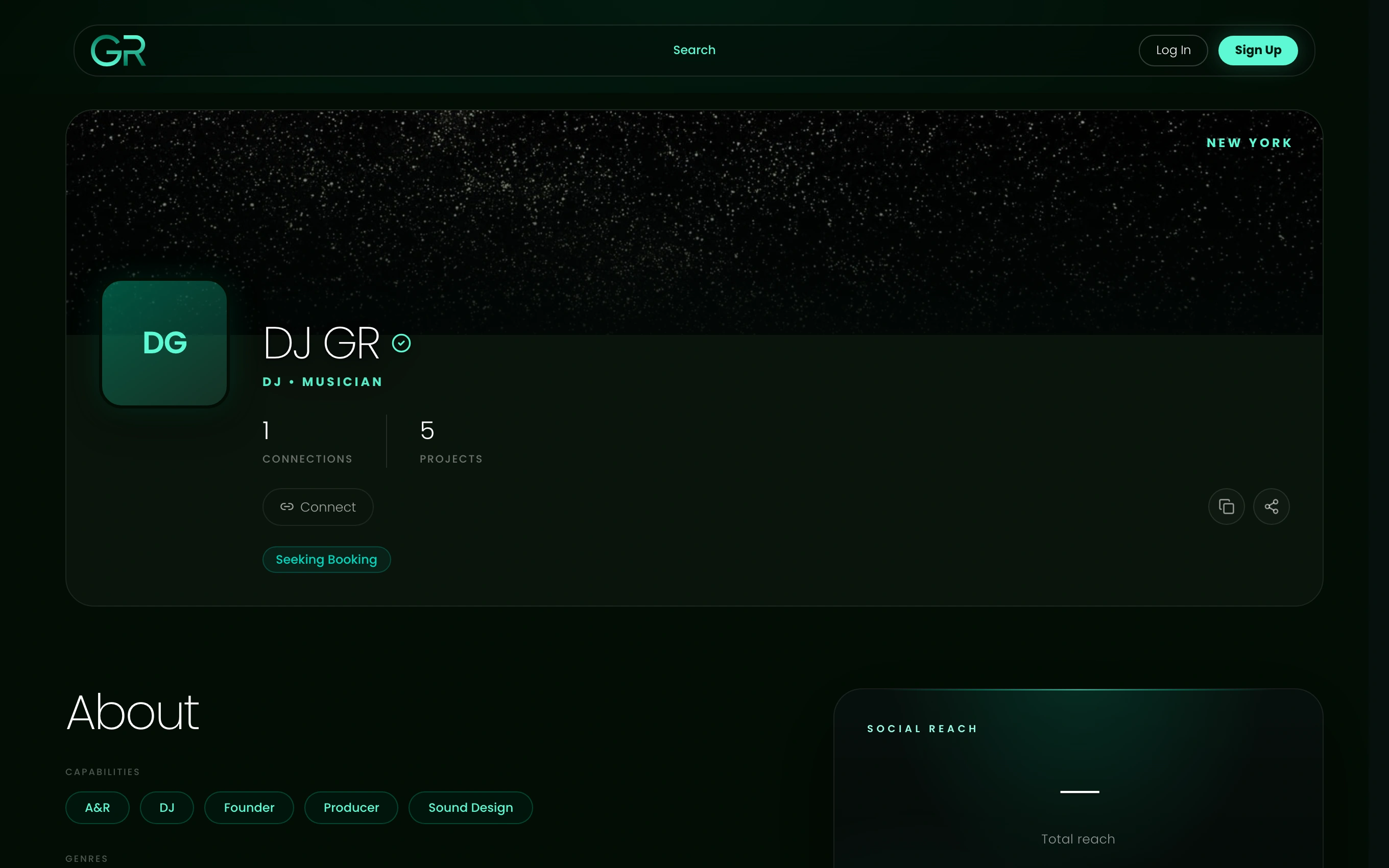Click the starry profile banner image
1389x868 pixels.
pos(694,222)
